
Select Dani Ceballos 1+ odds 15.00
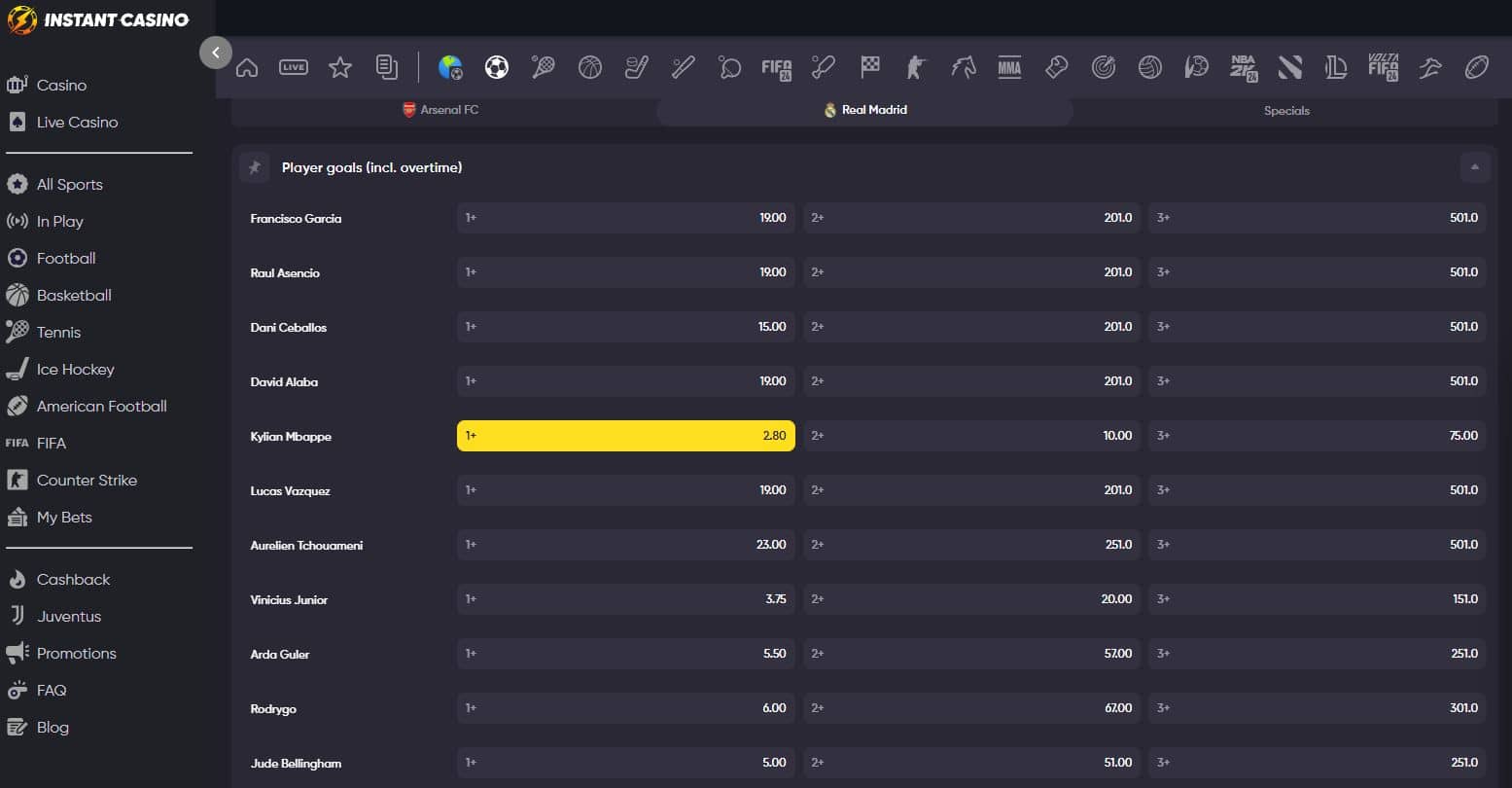[x=626, y=327]
